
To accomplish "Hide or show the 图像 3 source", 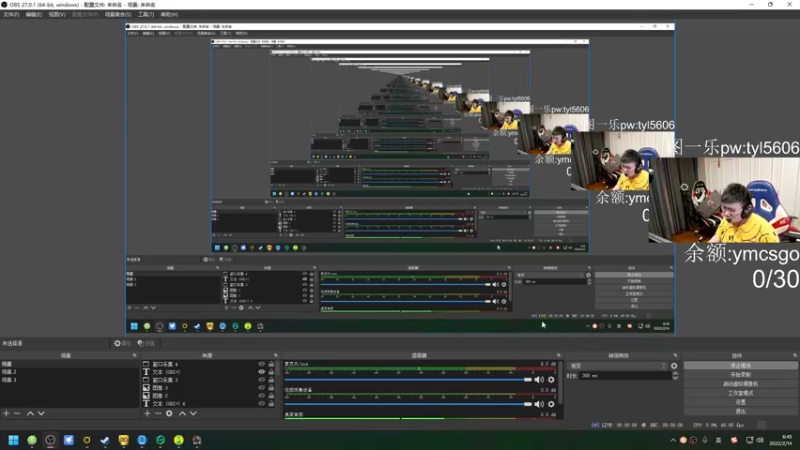I will (x=262, y=388).
